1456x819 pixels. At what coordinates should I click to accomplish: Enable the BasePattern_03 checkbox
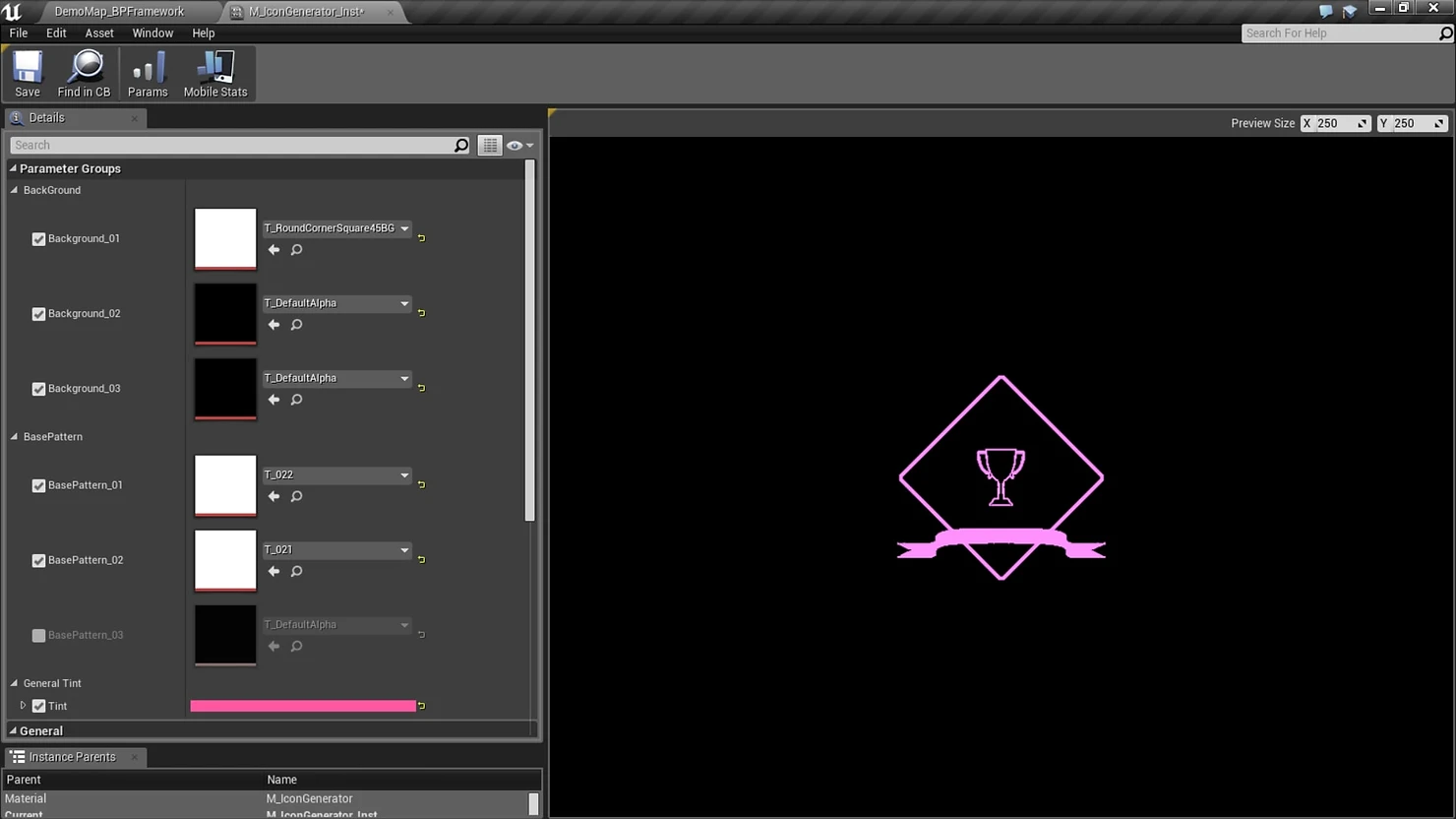tap(38, 636)
